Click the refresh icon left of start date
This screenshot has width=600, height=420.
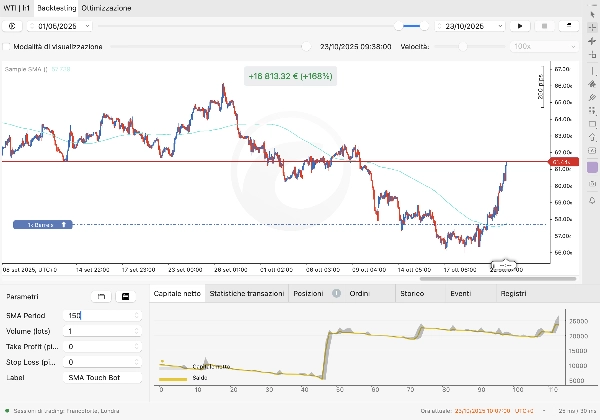pyautogui.click(x=13, y=25)
